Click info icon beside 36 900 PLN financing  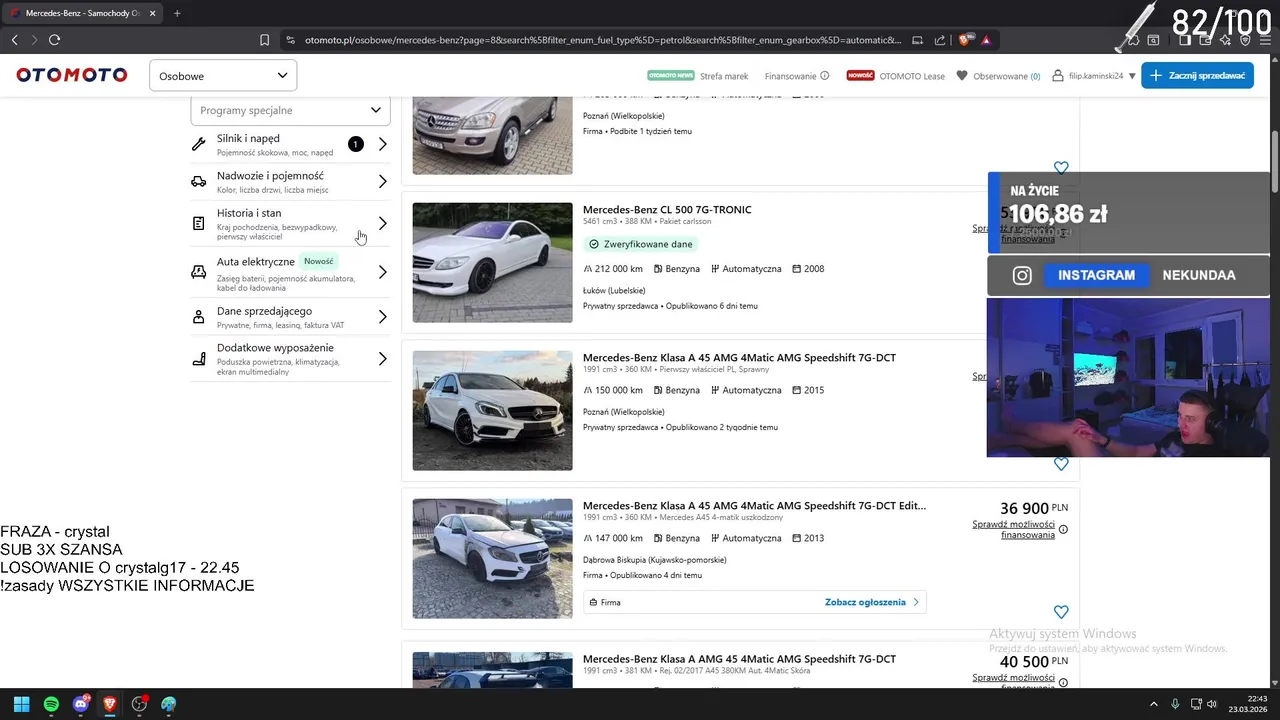(1063, 529)
